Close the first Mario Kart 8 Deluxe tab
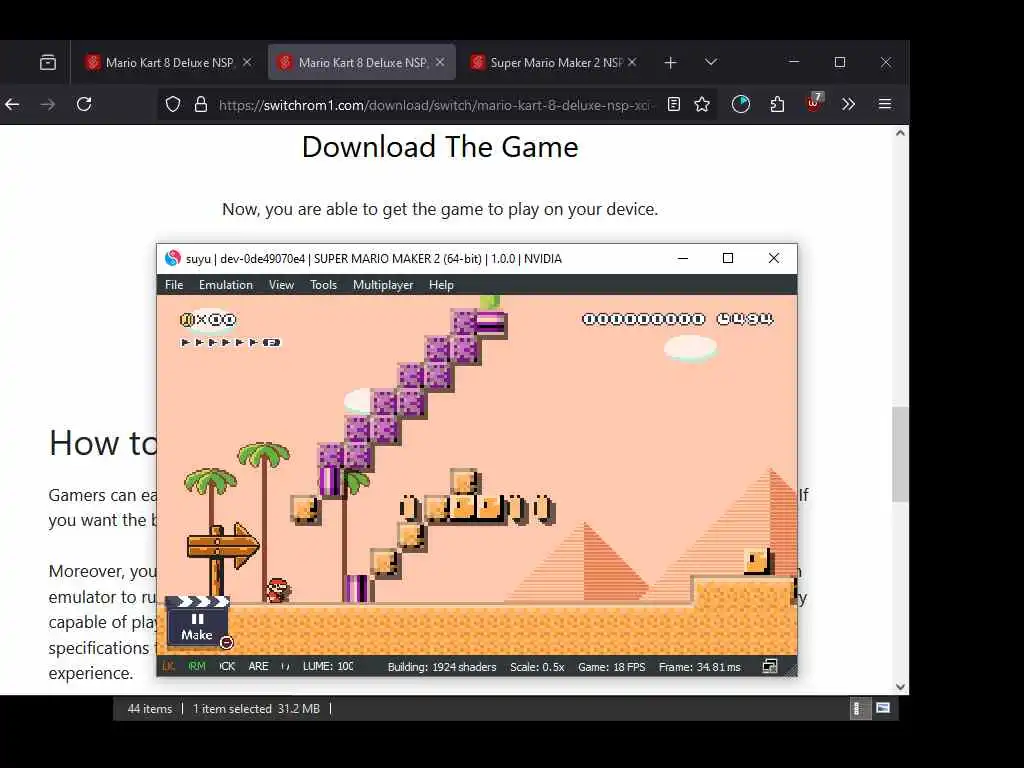 (247, 62)
